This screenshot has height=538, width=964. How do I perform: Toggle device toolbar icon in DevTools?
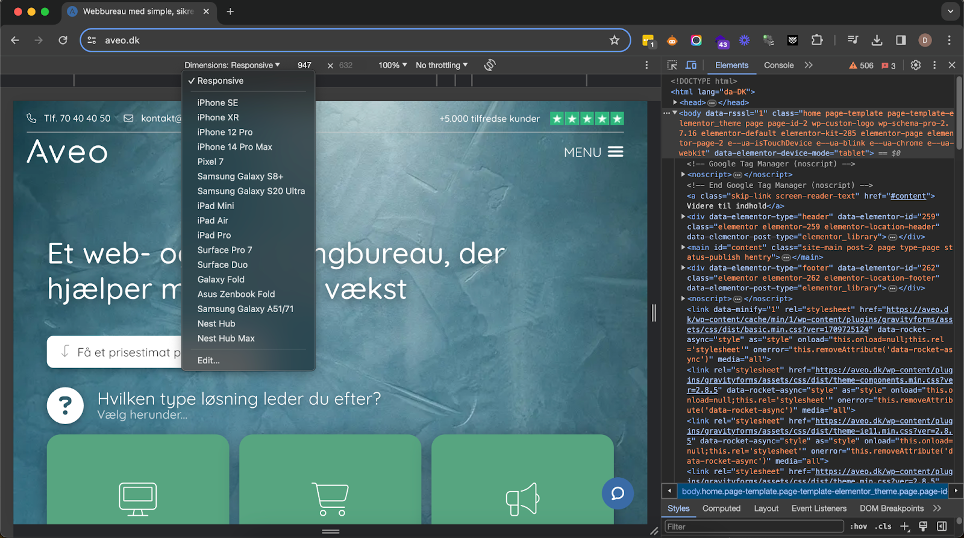click(691, 65)
